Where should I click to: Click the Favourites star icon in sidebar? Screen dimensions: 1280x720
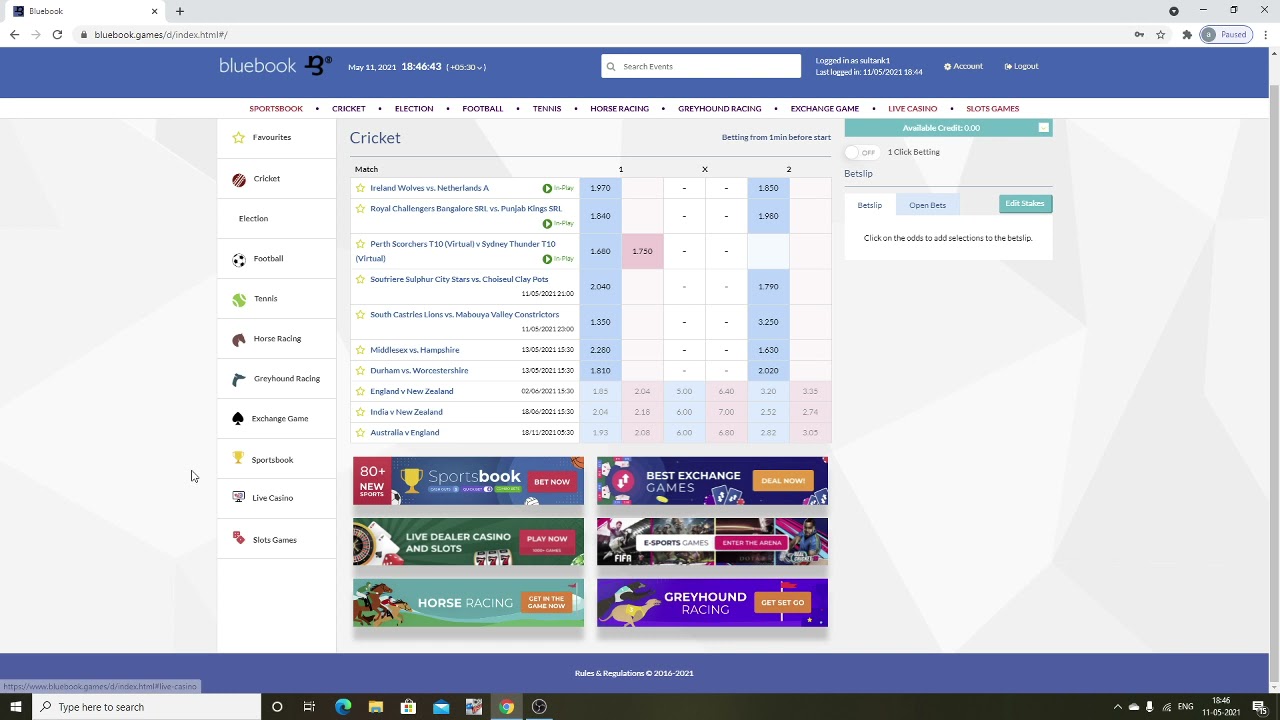point(238,137)
